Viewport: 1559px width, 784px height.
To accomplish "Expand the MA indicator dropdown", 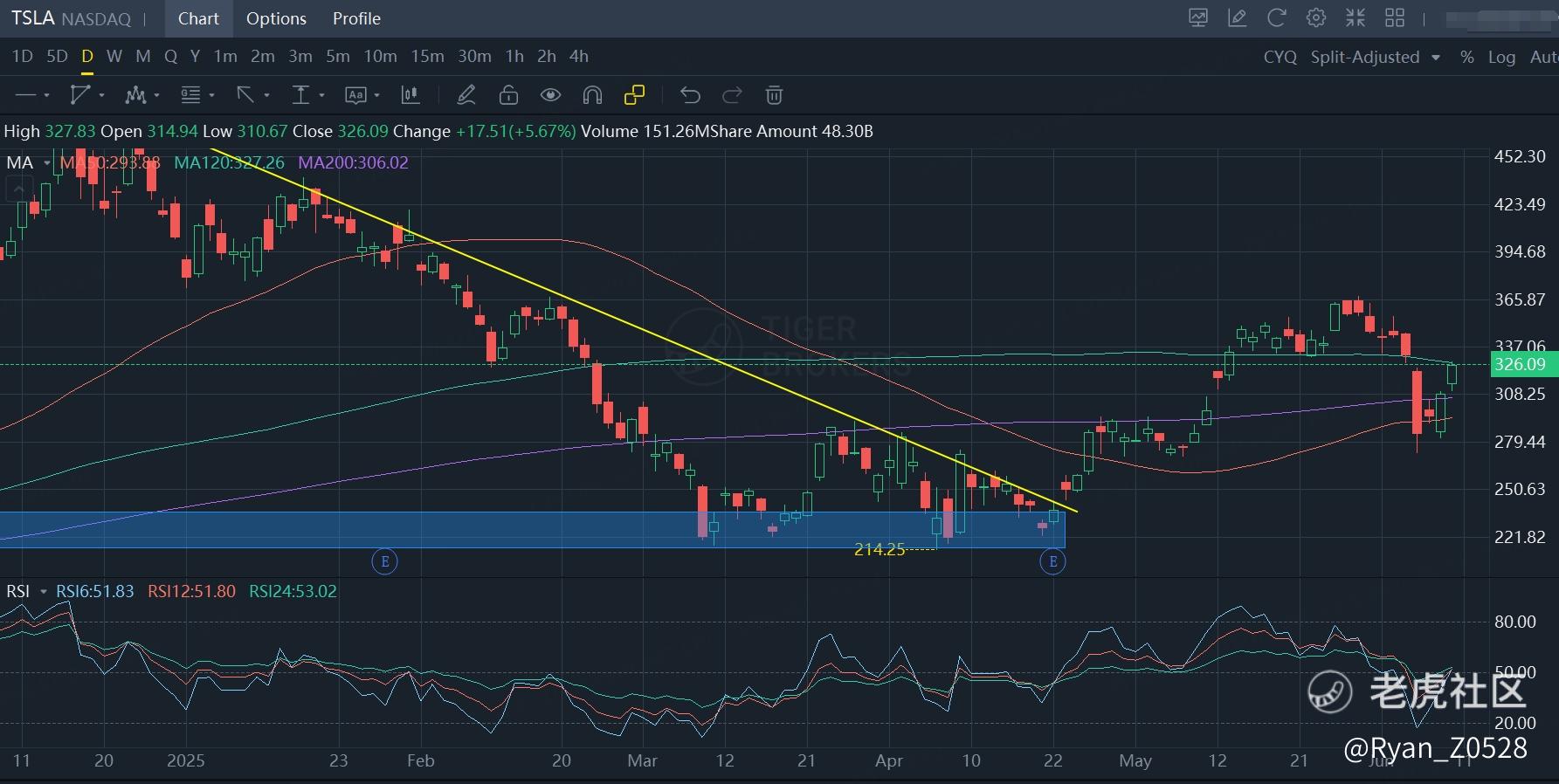I will point(47,163).
